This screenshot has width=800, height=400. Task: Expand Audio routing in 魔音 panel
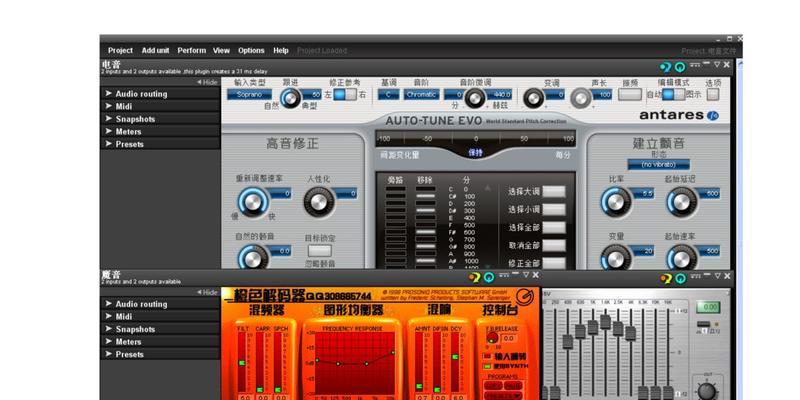click(160, 304)
